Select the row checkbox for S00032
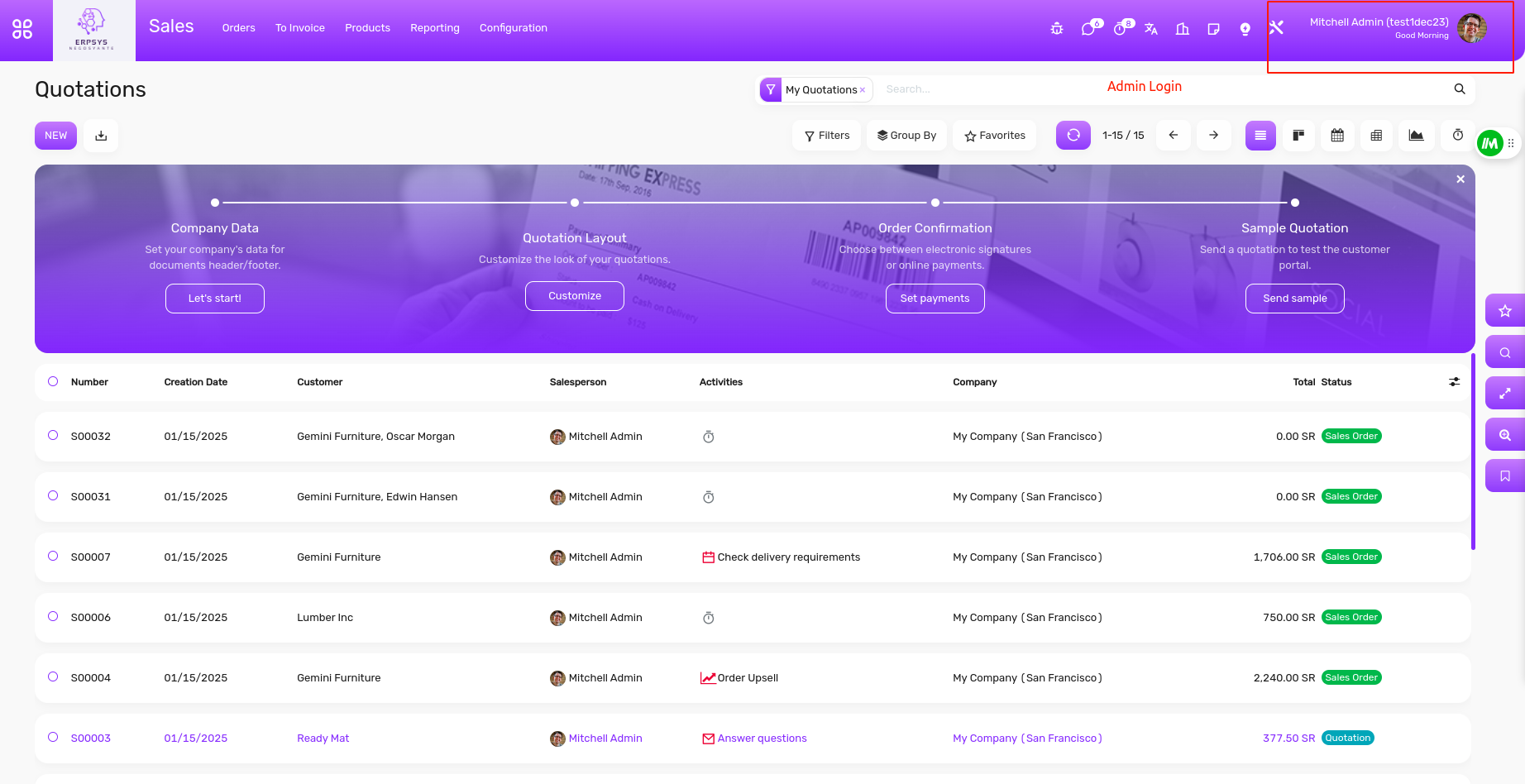The image size is (1525, 784). point(53,435)
